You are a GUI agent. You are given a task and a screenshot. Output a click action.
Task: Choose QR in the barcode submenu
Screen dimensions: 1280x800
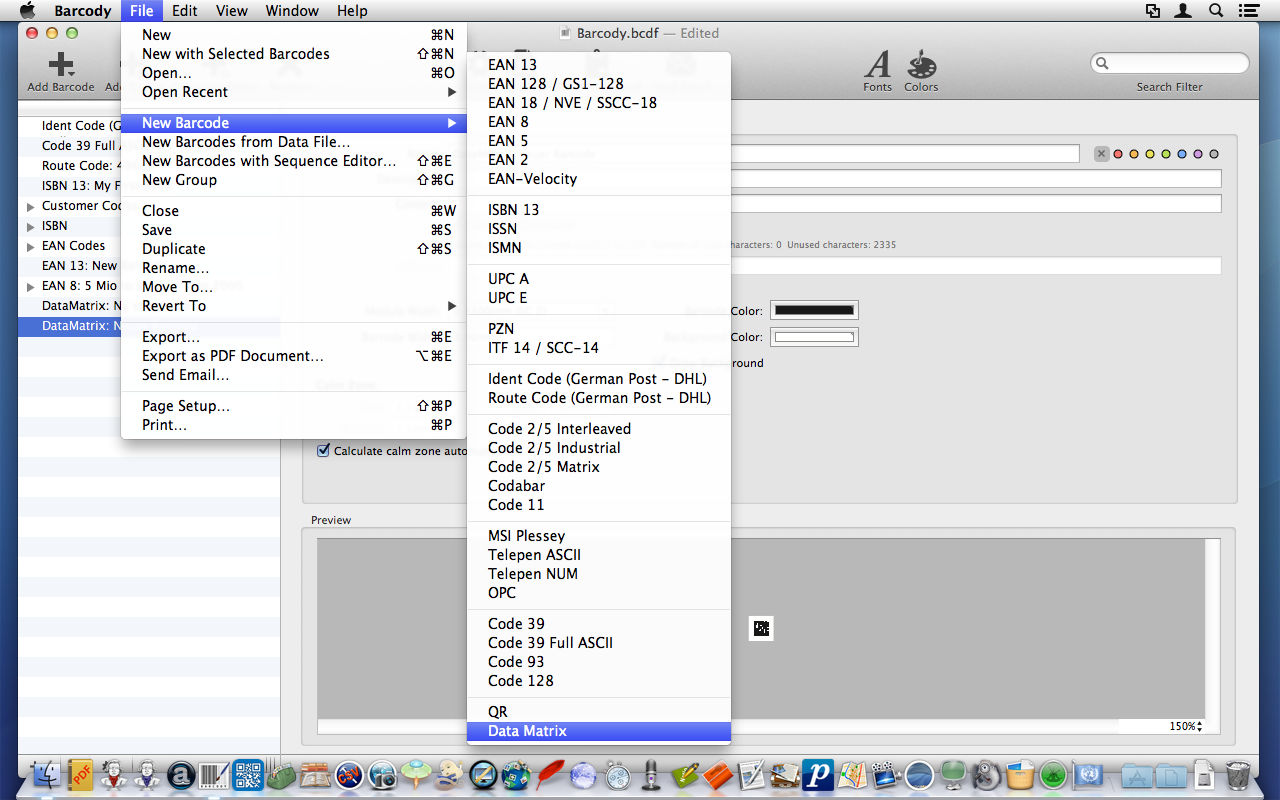[599, 712]
